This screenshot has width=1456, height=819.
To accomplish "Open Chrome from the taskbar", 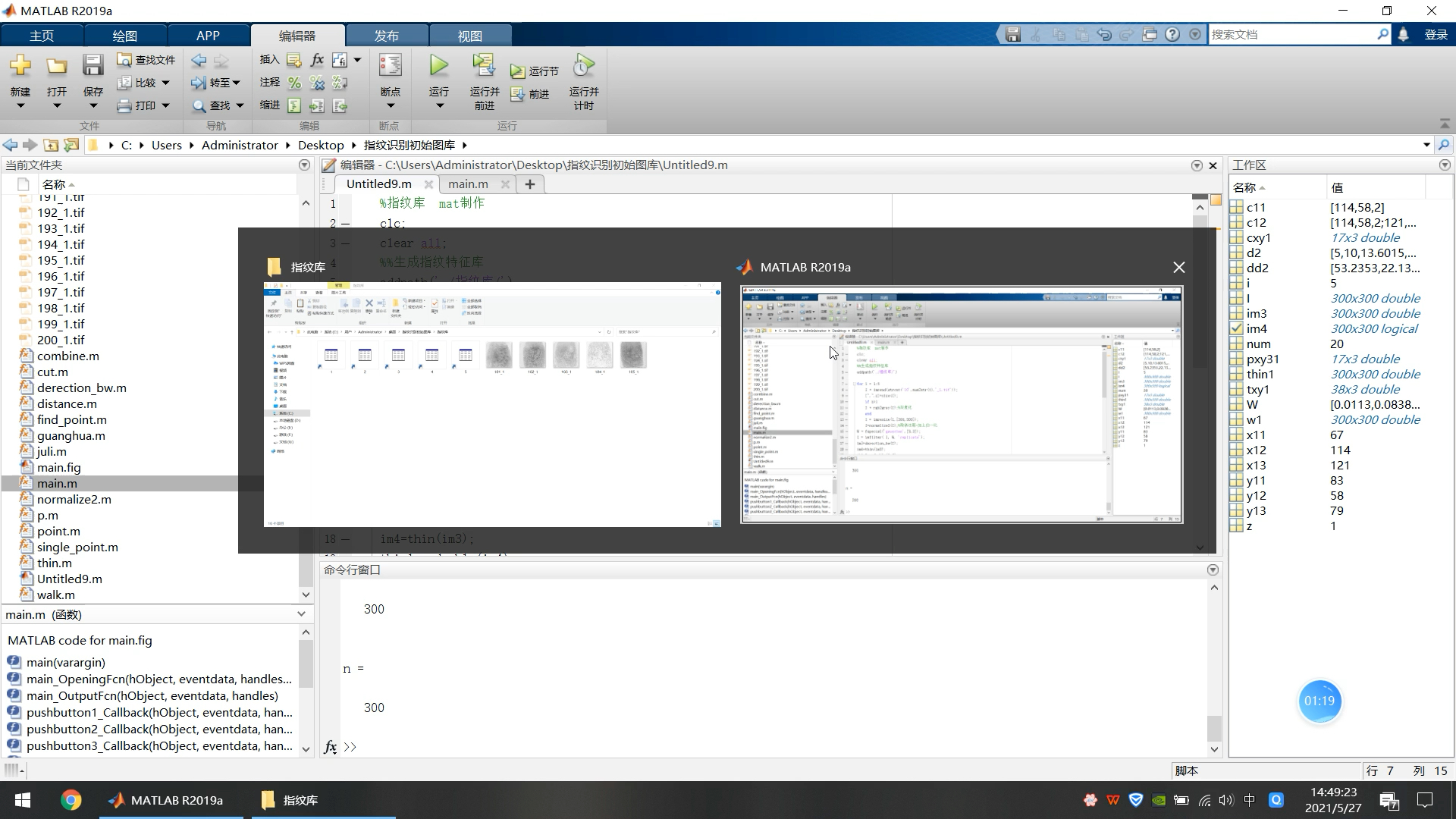I will coord(71,800).
